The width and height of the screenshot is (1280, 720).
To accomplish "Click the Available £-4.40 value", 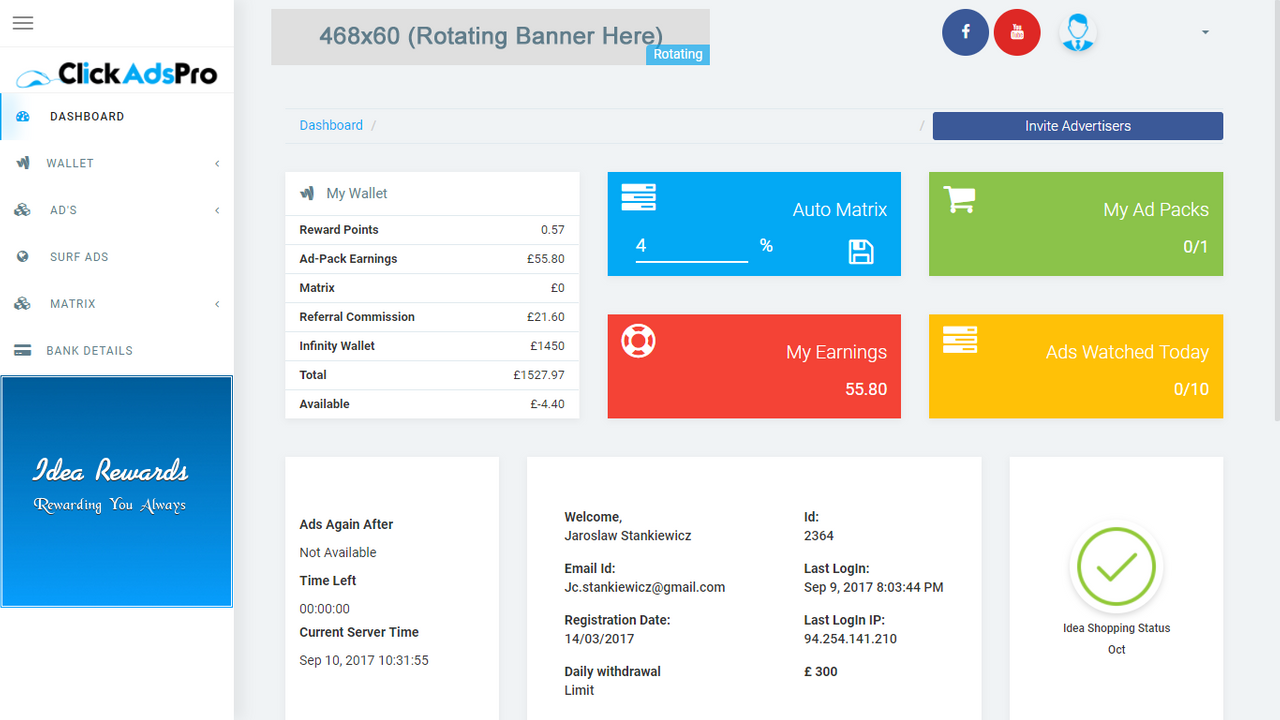I will point(548,404).
